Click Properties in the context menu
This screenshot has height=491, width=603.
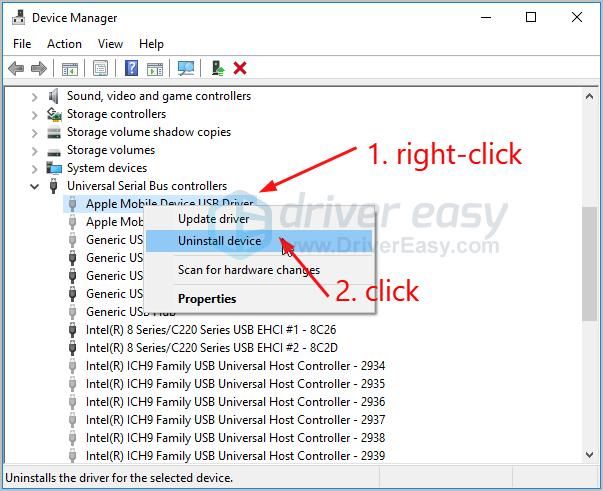tap(207, 299)
